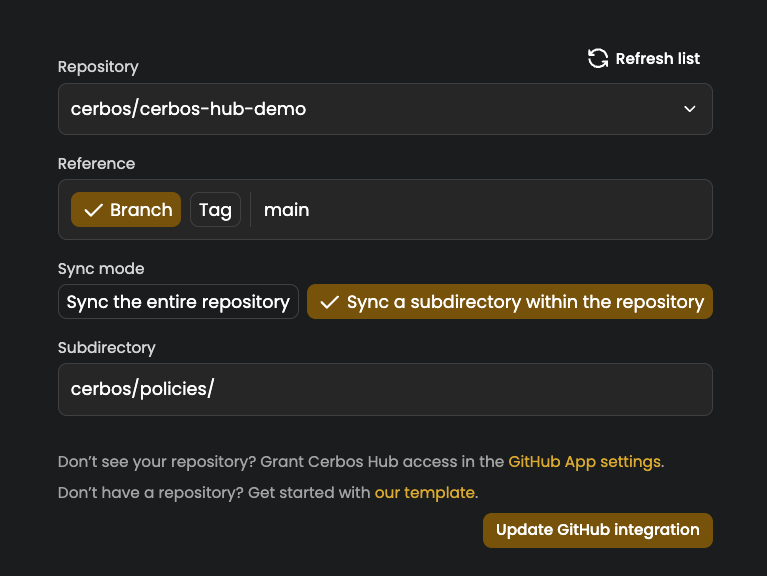Image resolution: width=767 pixels, height=576 pixels.
Task: Open the GitHub App settings link
Action: point(585,462)
